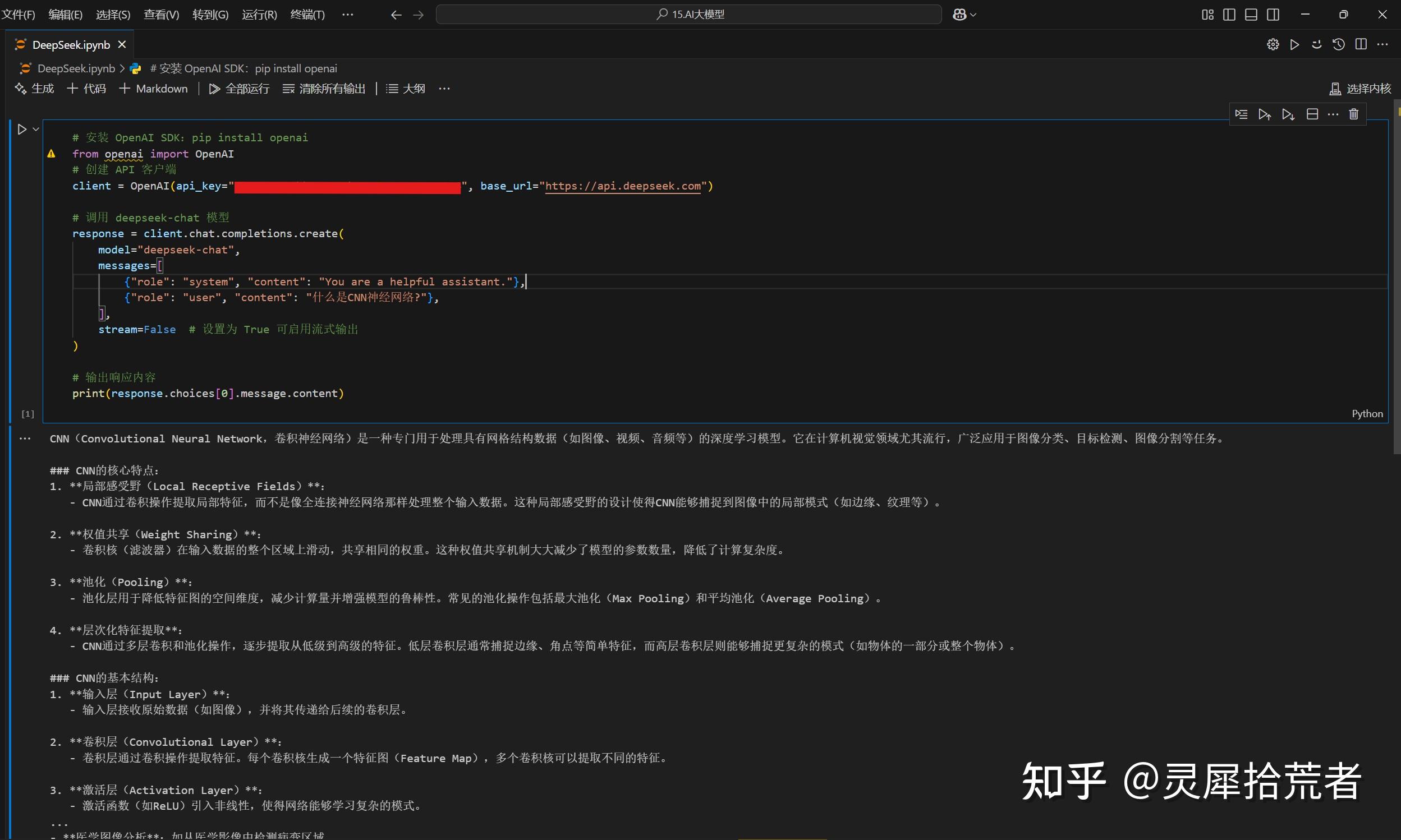Open the 选择内核 kernel picker
The image size is (1401, 840).
coord(1359,88)
